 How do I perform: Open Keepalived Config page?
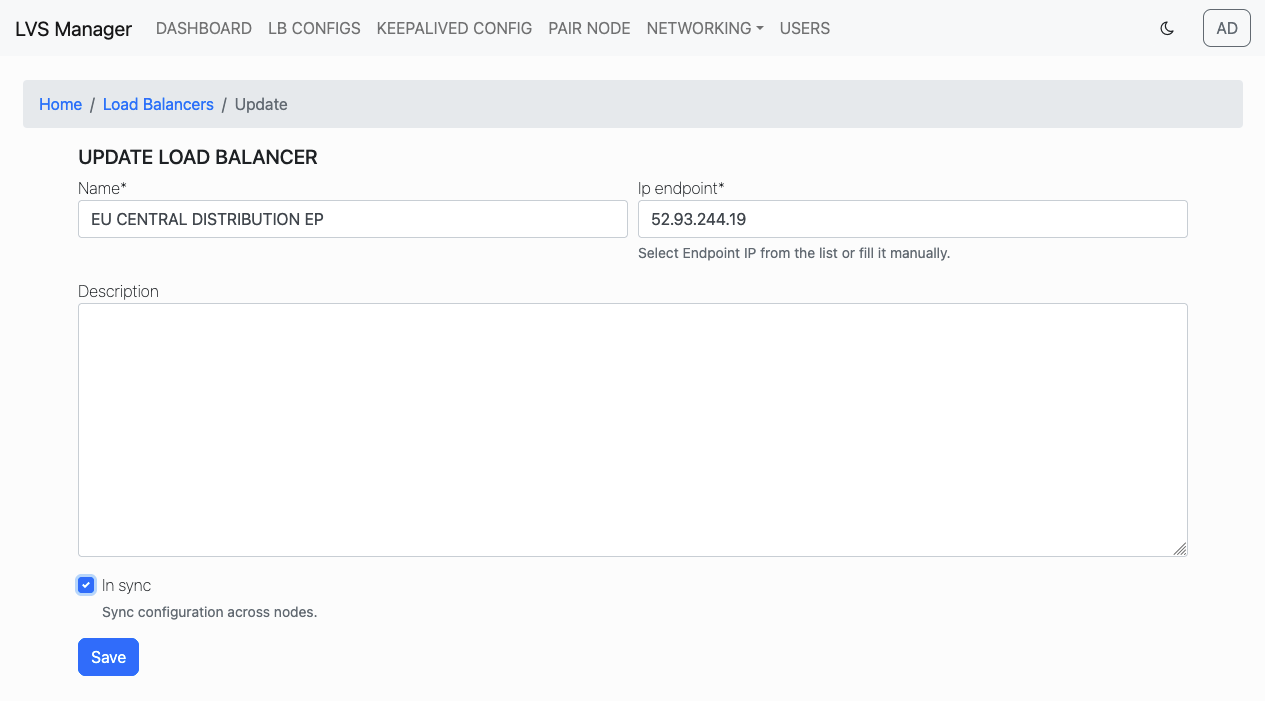tap(454, 28)
